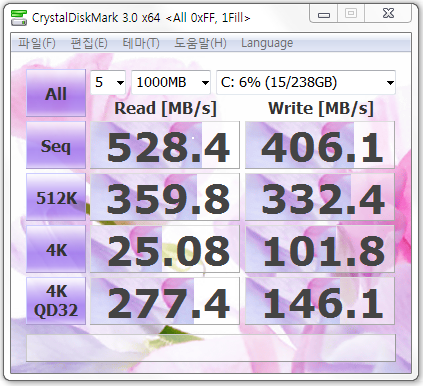Click the 512K read result 359.8
Viewport: 423px width, 386px height.
tap(165, 197)
